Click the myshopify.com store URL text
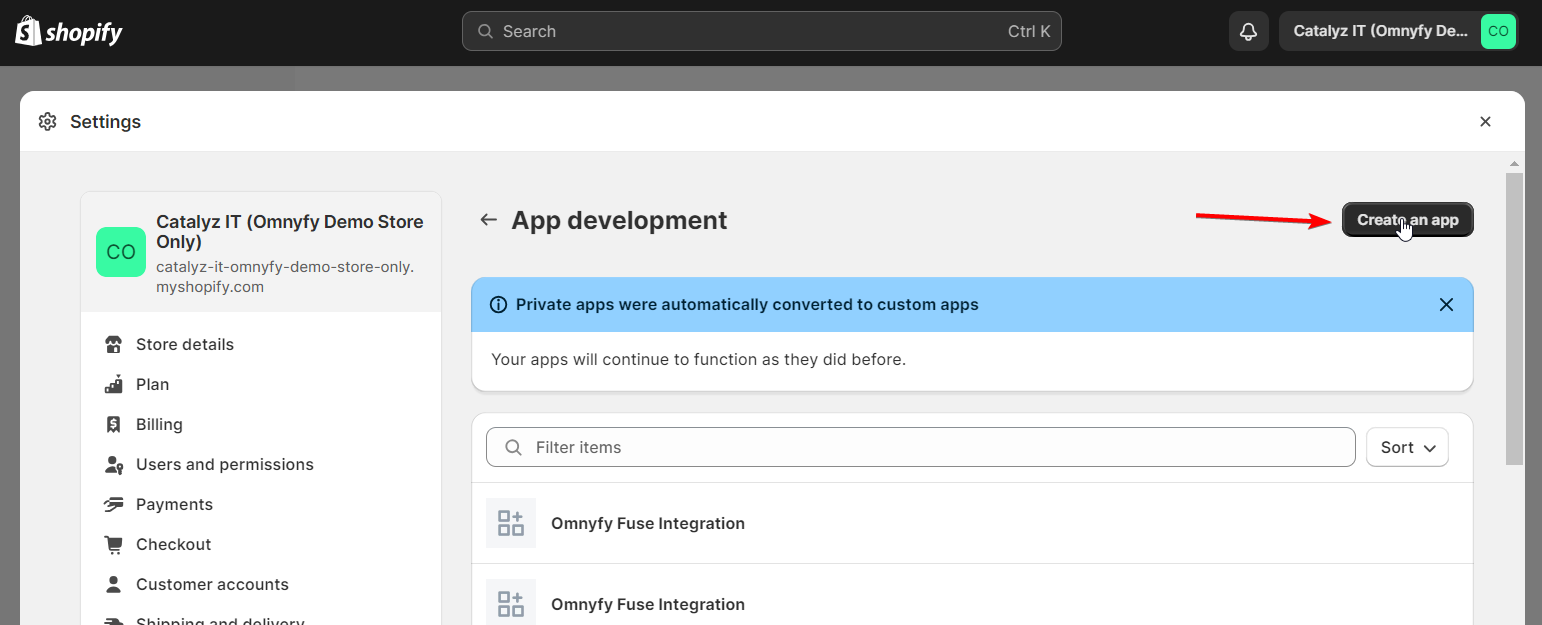Image resolution: width=1542 pixels, height=625 pixels. 285,277
